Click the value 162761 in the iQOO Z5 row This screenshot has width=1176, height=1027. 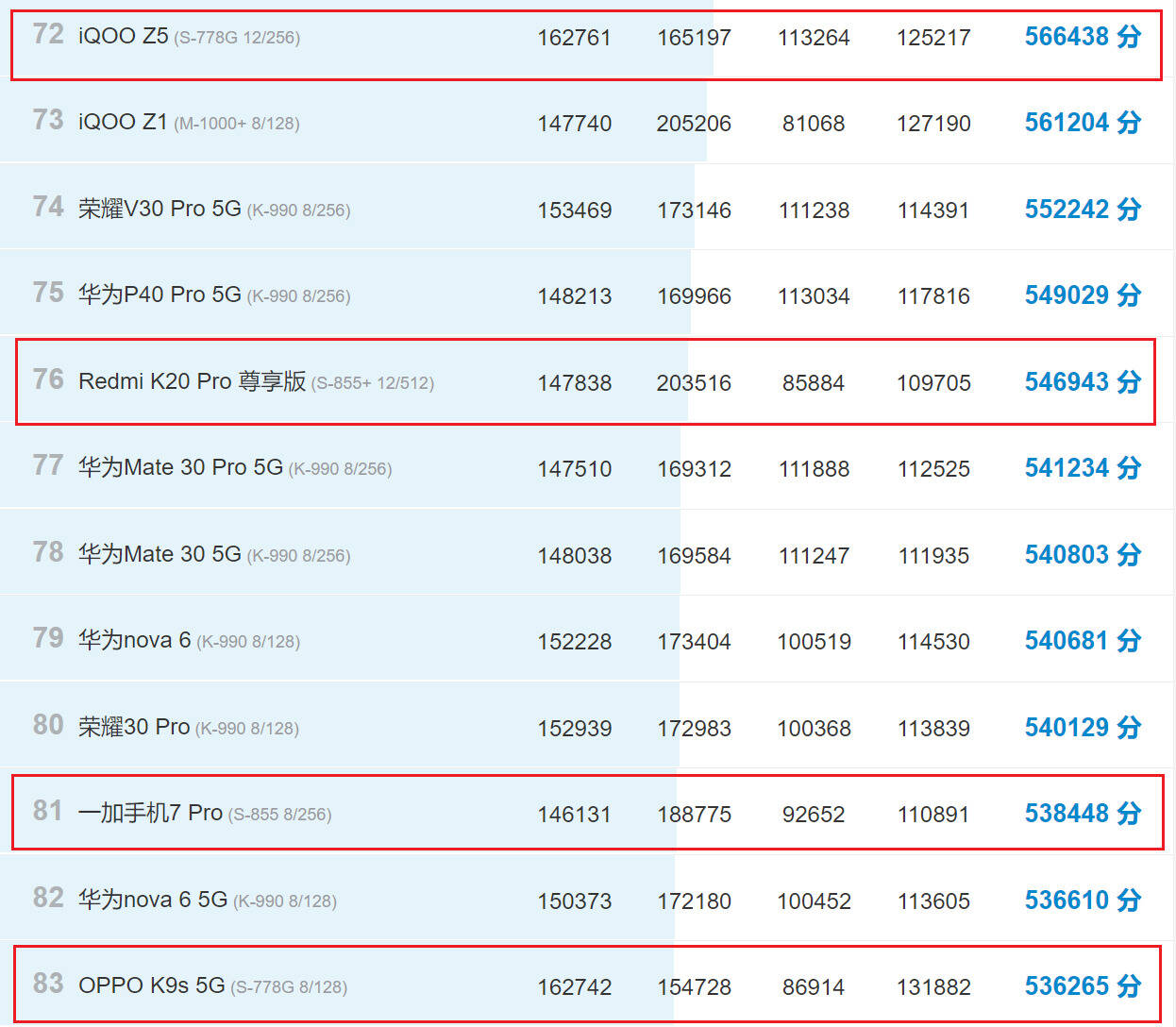(575, 38)
